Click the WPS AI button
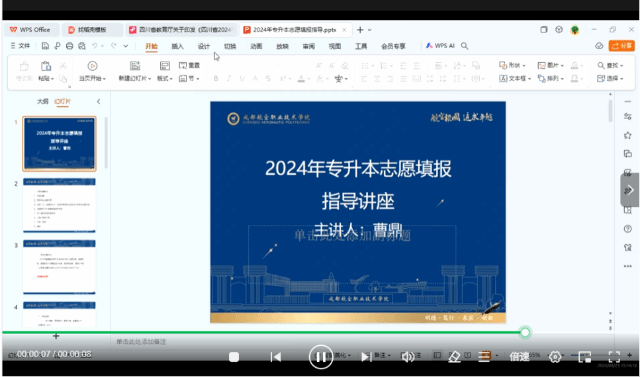The image size is (640, 377). 440,46
